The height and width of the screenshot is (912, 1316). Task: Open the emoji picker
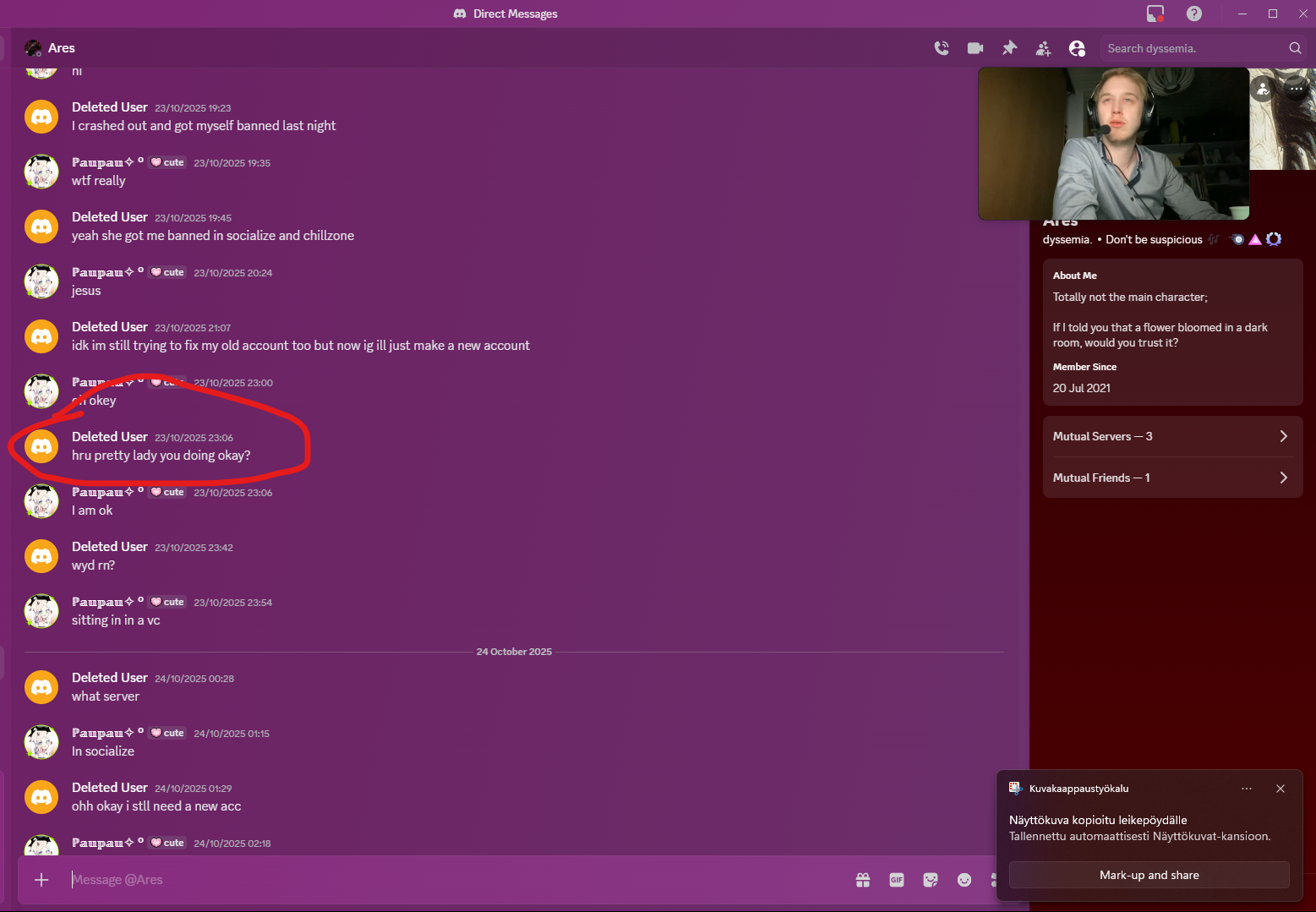[964, 880]
